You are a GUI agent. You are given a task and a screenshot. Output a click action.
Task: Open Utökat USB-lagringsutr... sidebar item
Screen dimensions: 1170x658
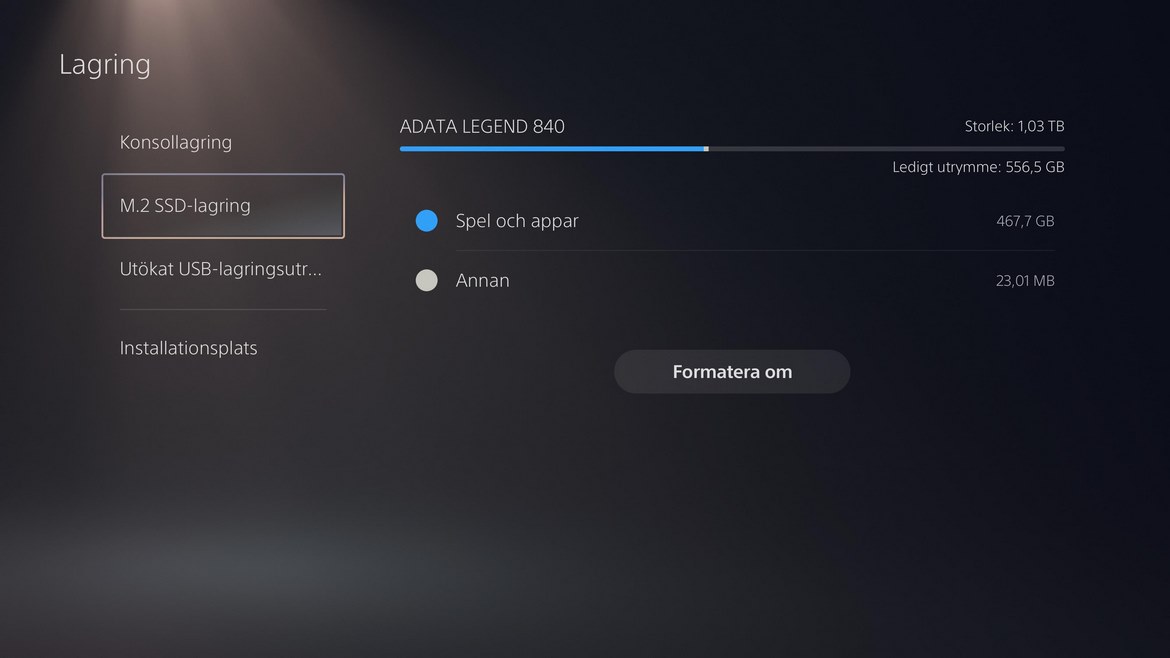tap(223, 269)
